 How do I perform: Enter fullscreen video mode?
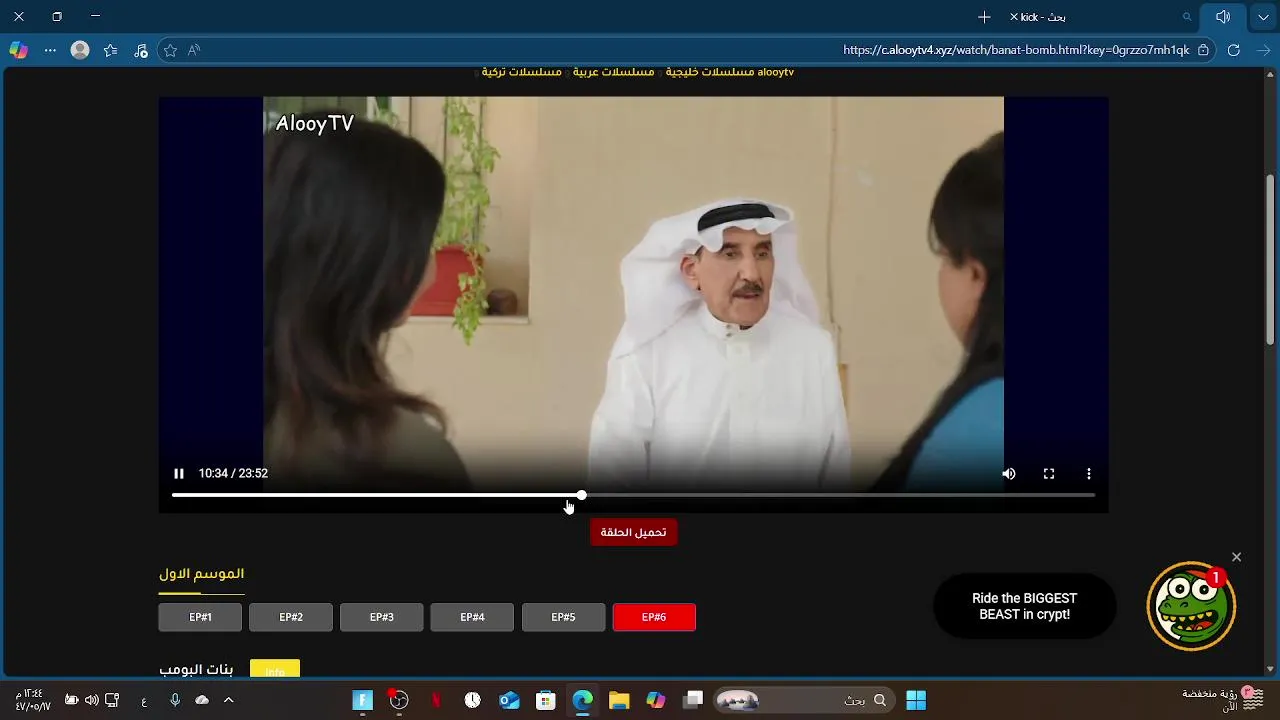coord(1049,474)
